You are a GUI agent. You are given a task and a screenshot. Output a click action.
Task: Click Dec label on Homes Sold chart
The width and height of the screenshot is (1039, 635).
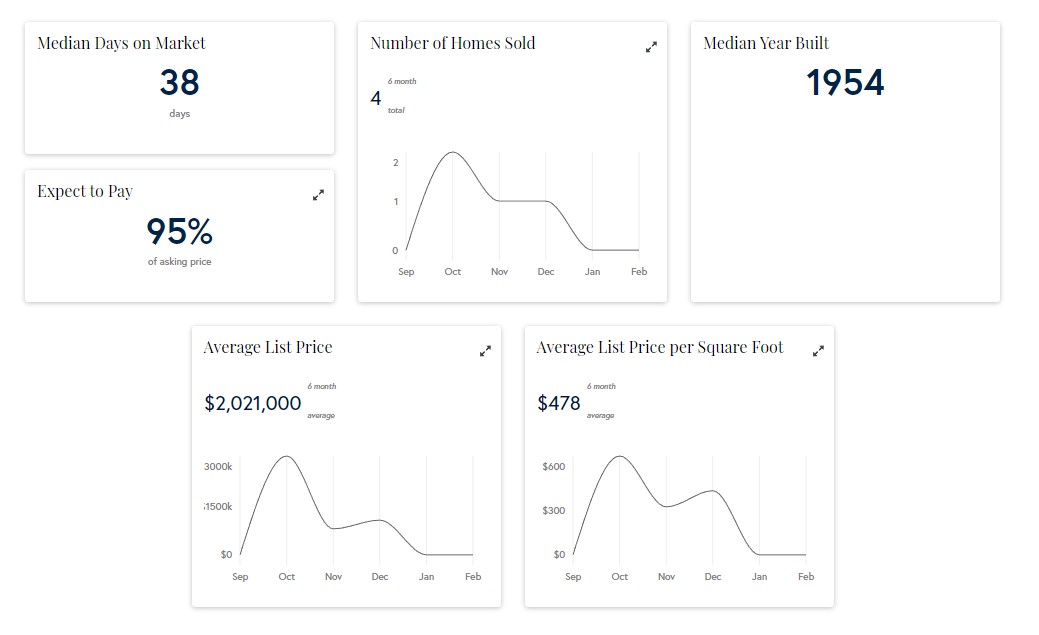coord(546,272)
